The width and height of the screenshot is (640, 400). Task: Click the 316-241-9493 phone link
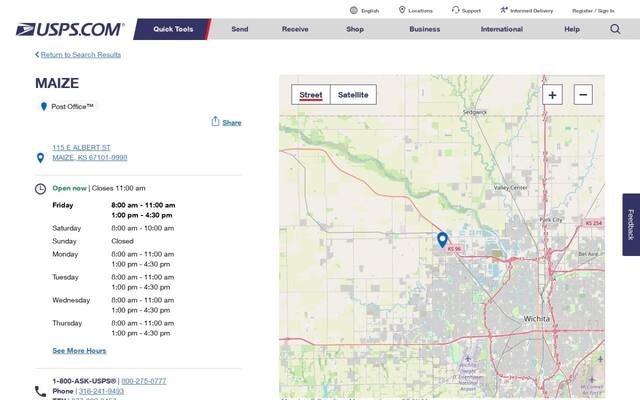(101, 391)
